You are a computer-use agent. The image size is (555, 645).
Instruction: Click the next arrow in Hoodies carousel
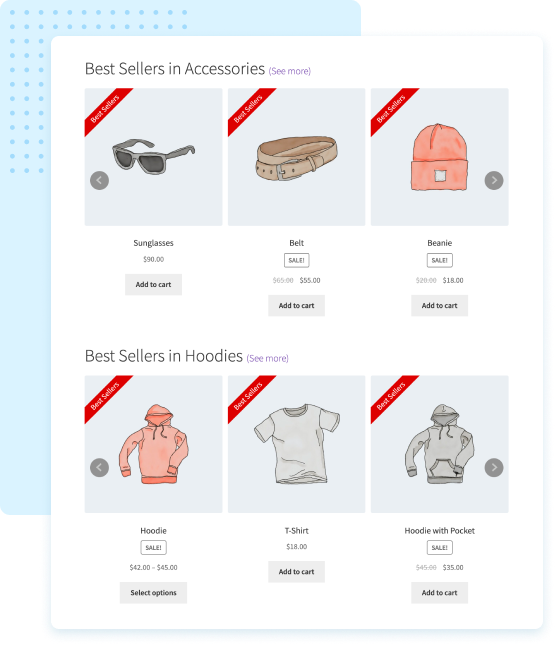(494, 467)
